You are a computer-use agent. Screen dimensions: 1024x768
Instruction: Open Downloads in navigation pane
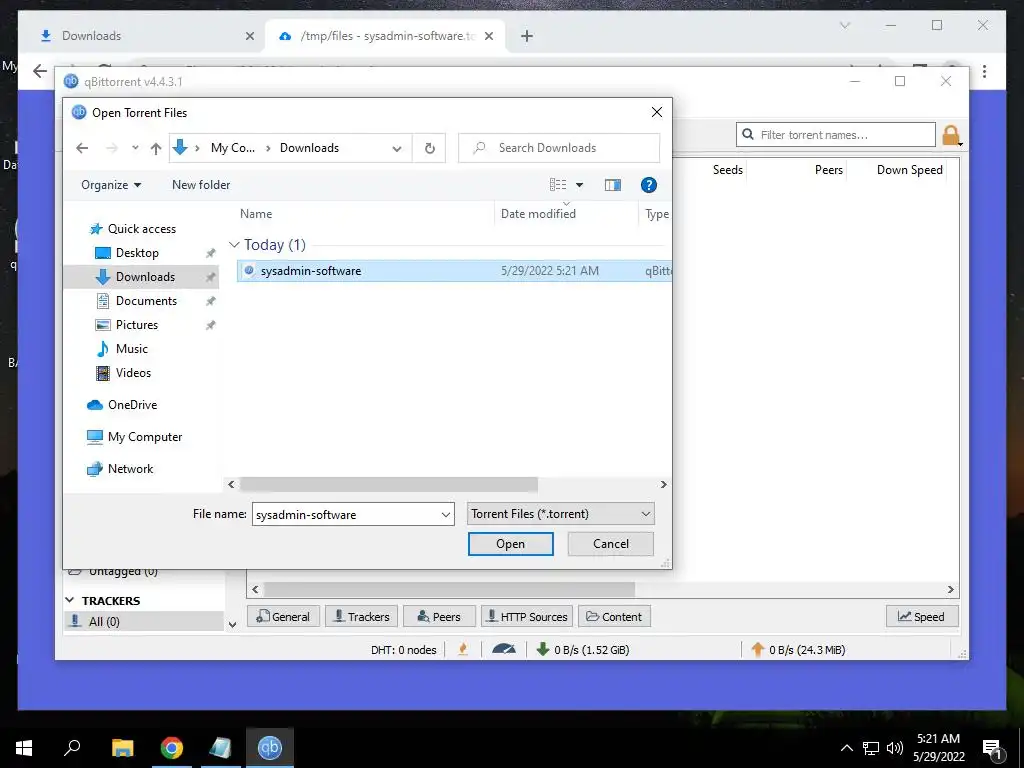145,277
